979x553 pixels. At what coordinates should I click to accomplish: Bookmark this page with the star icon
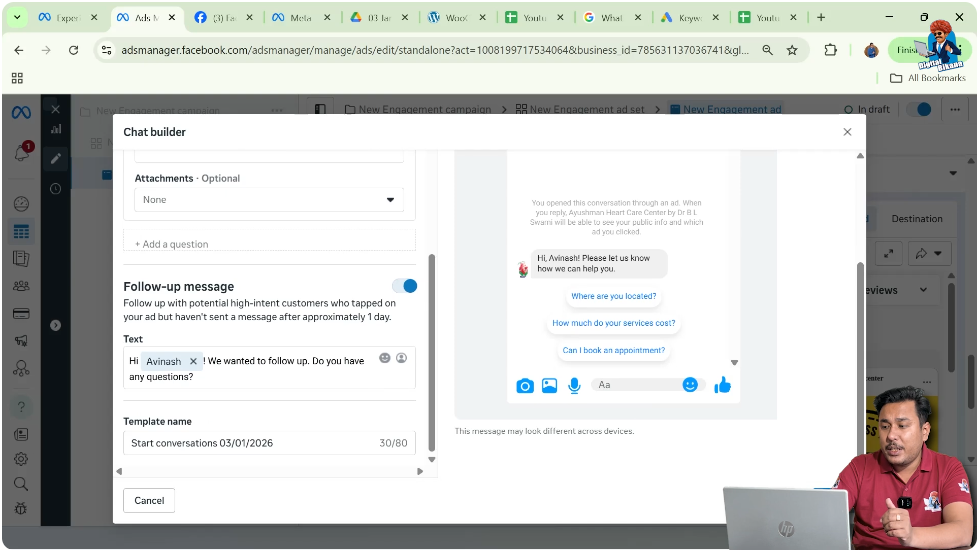coord(792,50)
